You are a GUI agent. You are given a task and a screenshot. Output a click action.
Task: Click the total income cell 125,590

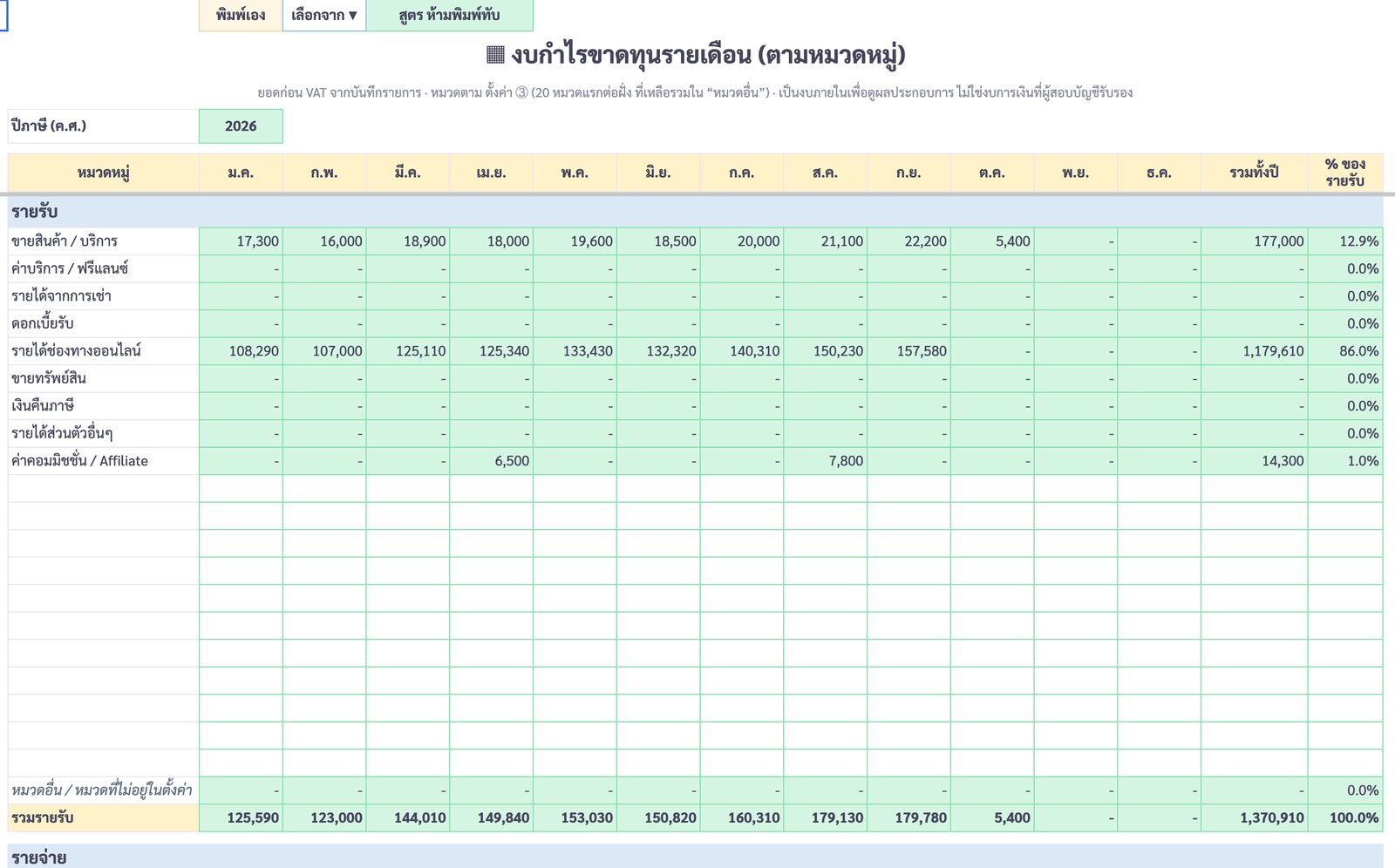[241, 818]
